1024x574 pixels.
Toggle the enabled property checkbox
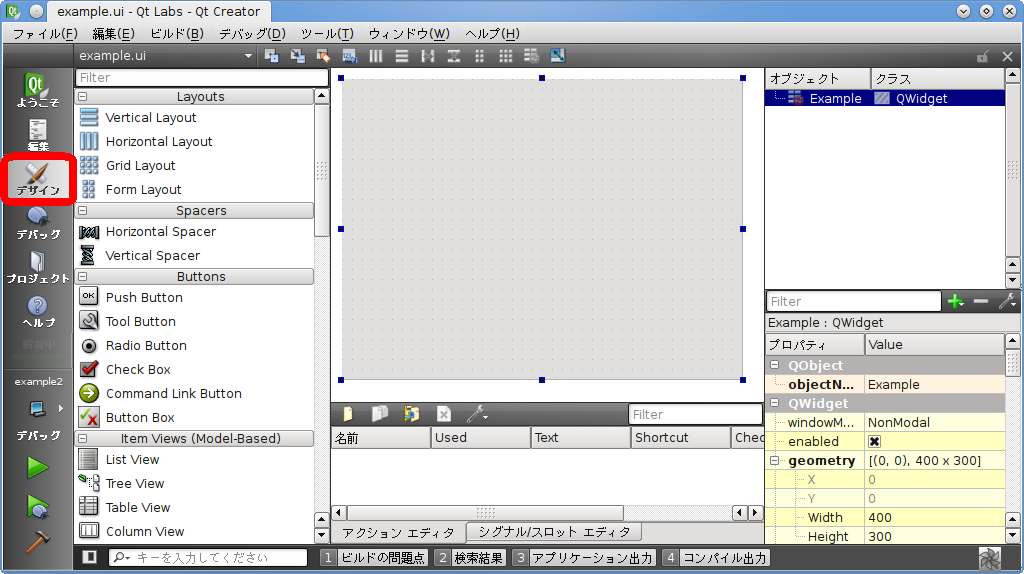click(x=874, y=442)
